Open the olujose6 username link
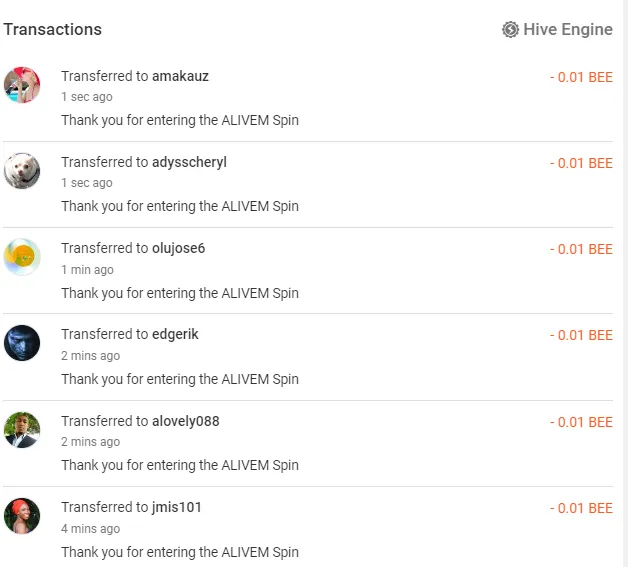Viewport: 628px width, 567px height. pos(178,248)
